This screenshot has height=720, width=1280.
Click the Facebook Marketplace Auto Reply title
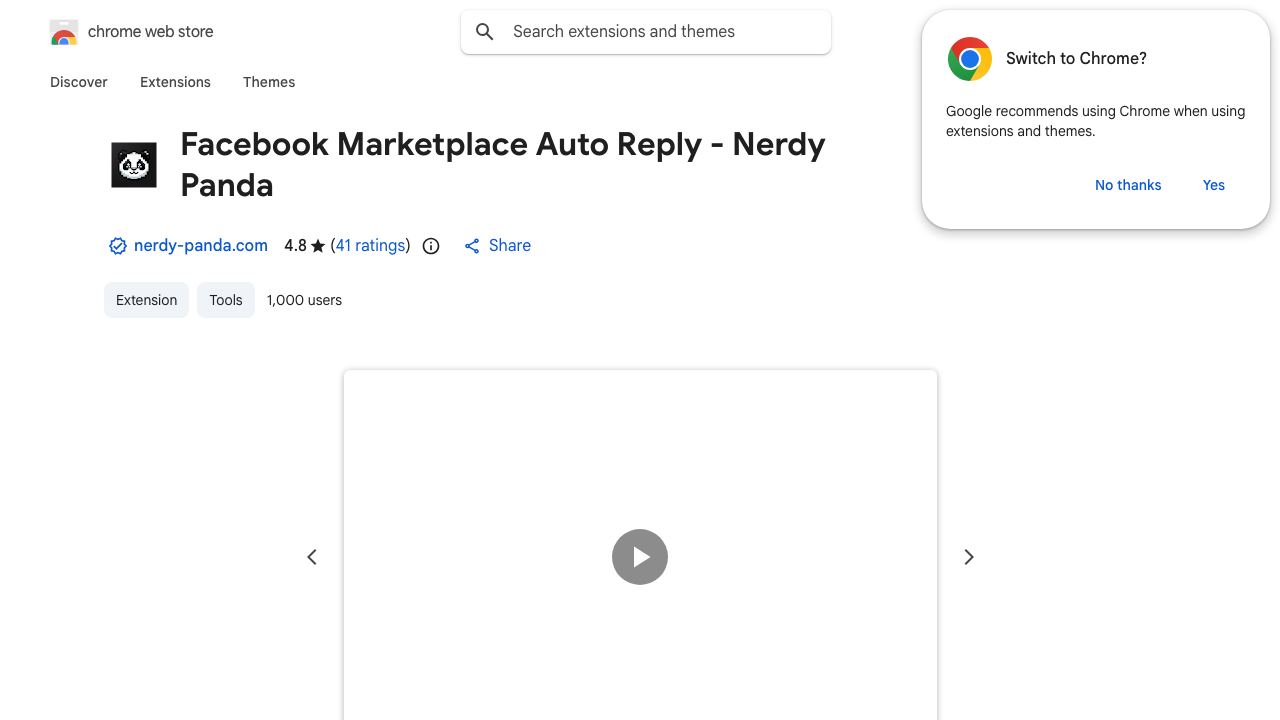pyautogui.click(x=503, y=165)
